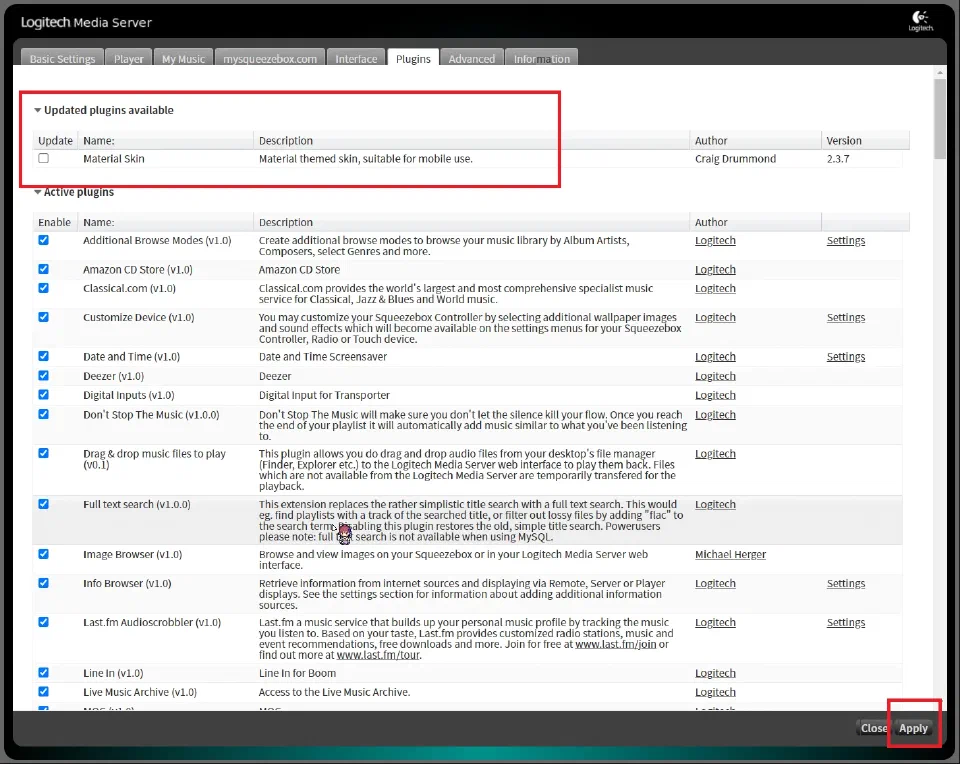Close the settings dialog with Close button
Screen dimensions: 960x764
click(x=874, y=728)
